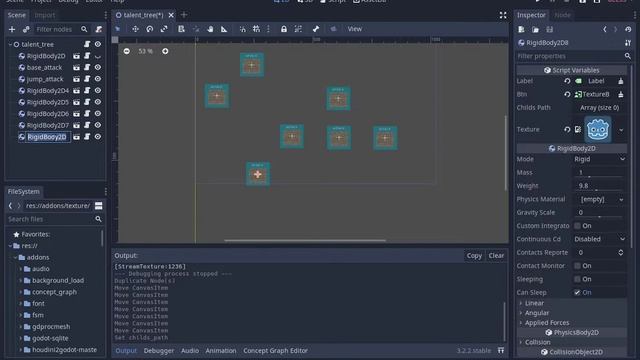Open the View menu in viewport toolbar
Screen dimensions: 640x360
click(x=354, y=29)
